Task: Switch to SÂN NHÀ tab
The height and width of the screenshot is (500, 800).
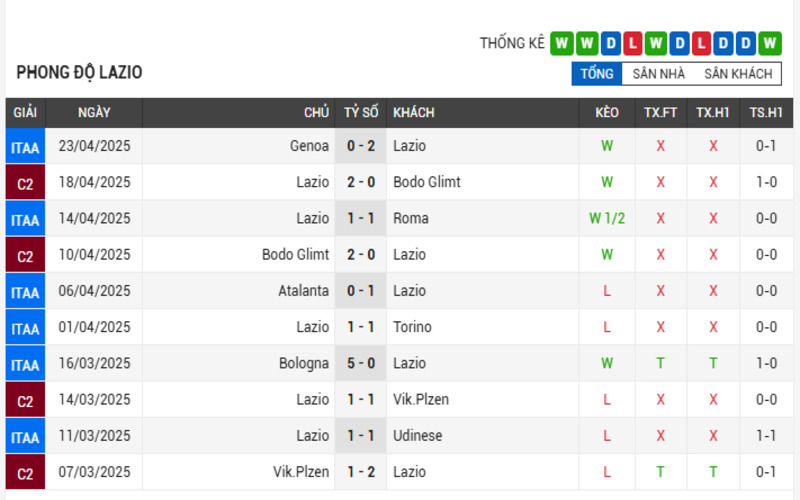Action: tap(658, 74)
